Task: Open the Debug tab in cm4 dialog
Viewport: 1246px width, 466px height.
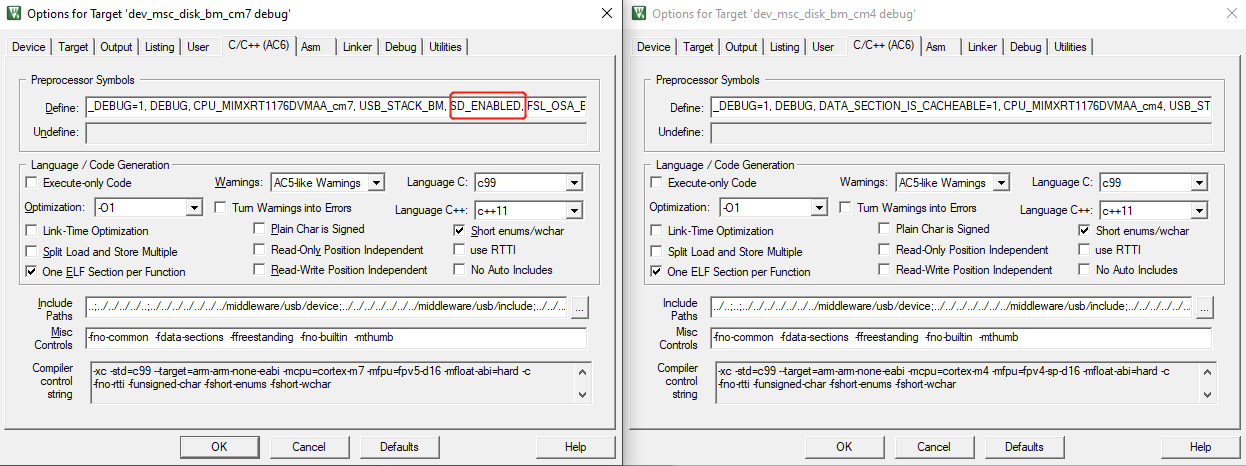Action: (1025, 47)
